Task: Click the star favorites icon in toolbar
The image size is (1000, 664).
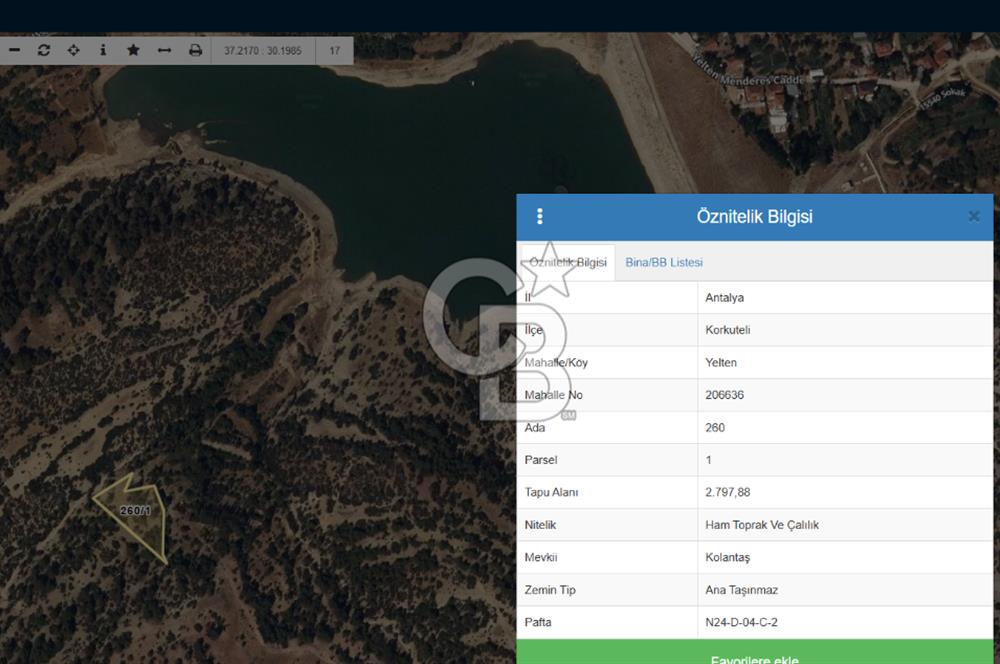Action: point(132,49)
